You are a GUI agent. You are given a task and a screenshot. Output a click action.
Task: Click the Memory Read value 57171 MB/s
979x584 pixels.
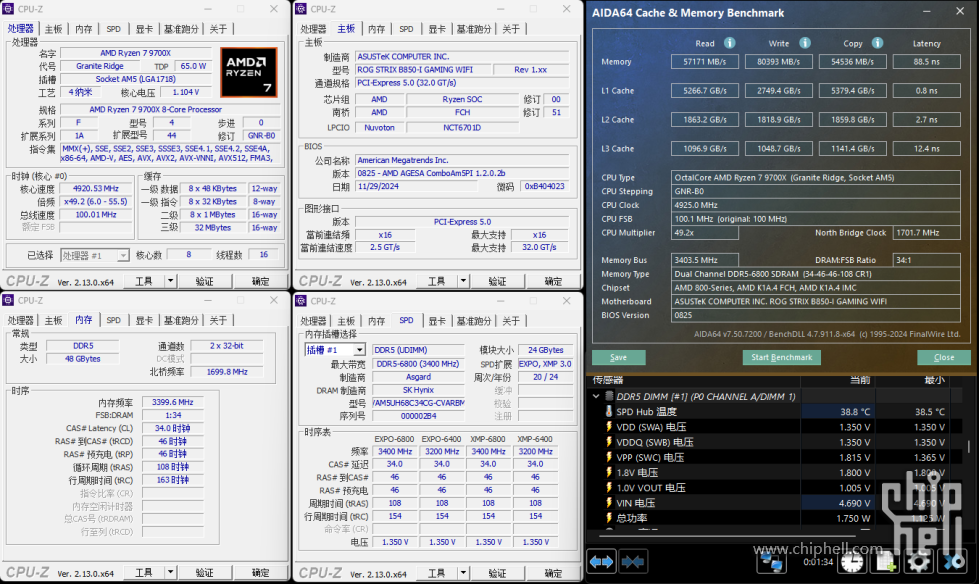pos(705,62)
